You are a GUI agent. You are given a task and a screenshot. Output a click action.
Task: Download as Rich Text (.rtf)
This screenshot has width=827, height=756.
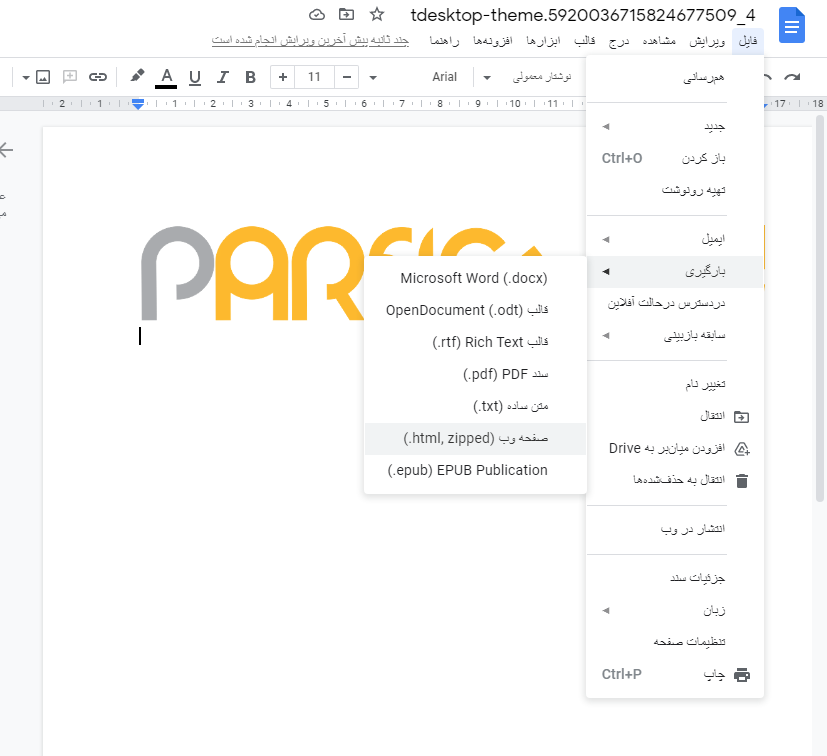click(475, 342)
